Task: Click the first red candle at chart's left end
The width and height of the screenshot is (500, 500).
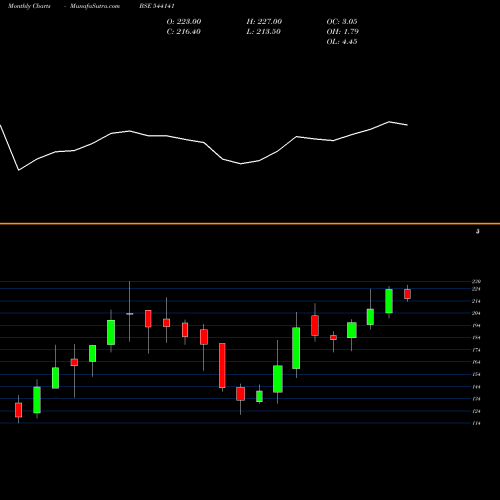Action: click(18, 410)
